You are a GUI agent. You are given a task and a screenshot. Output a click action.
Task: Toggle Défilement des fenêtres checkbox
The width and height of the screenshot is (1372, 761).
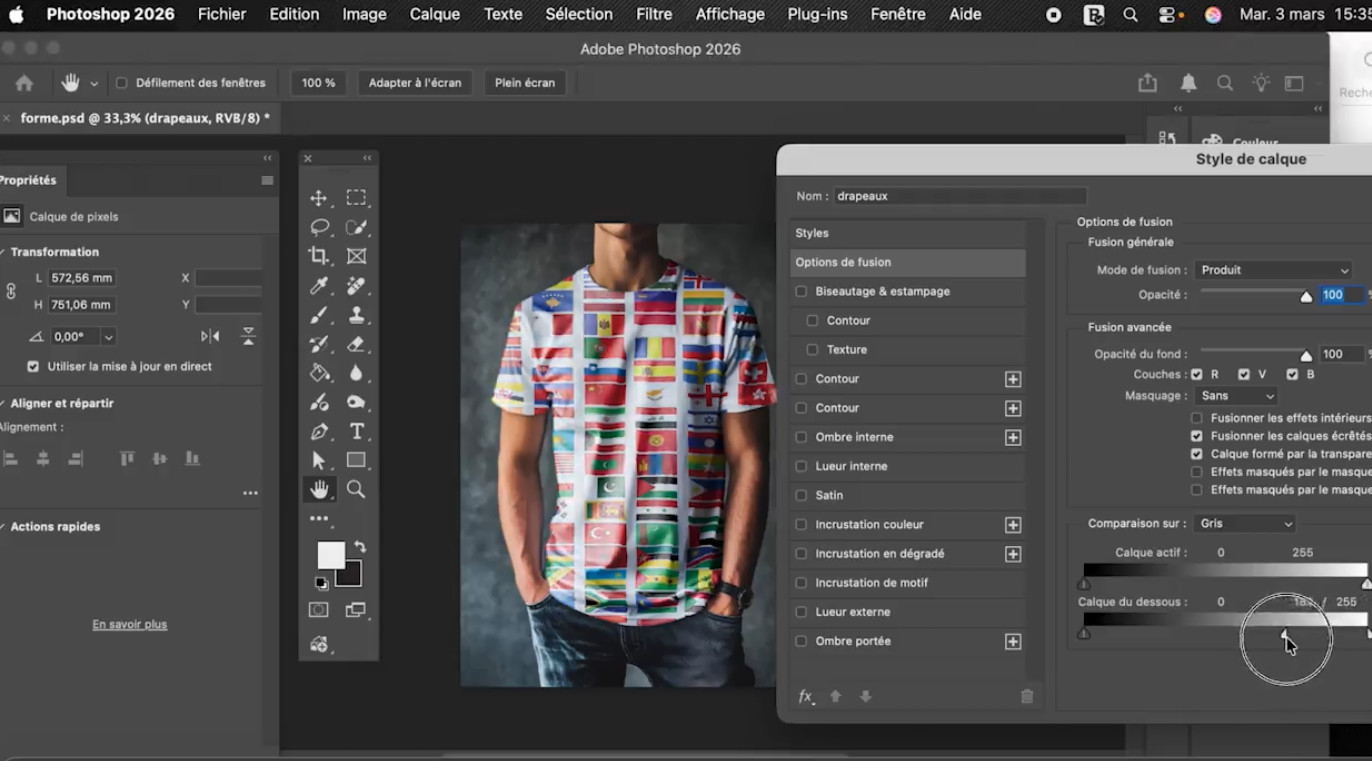[x=122, y=83]
